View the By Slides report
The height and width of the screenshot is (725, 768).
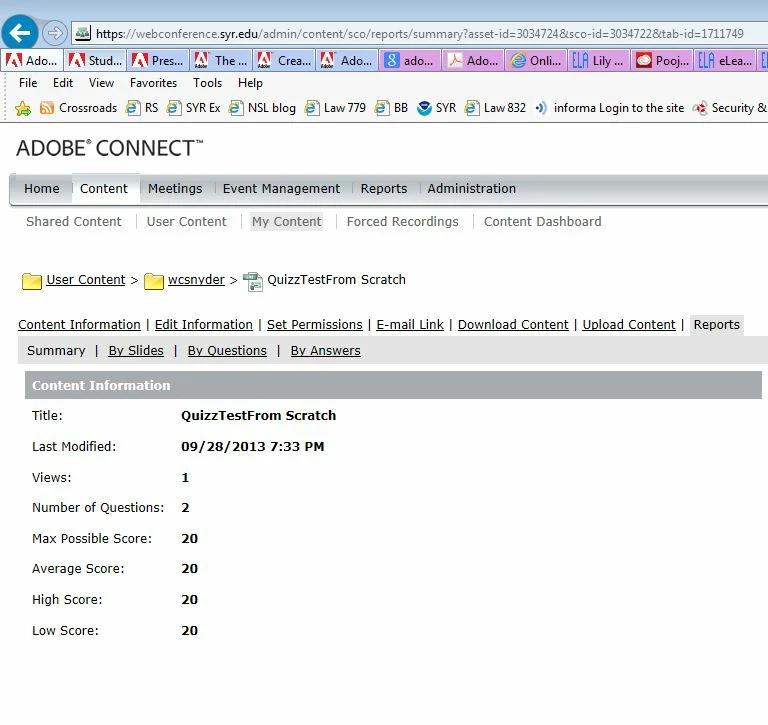click(136, 351)
